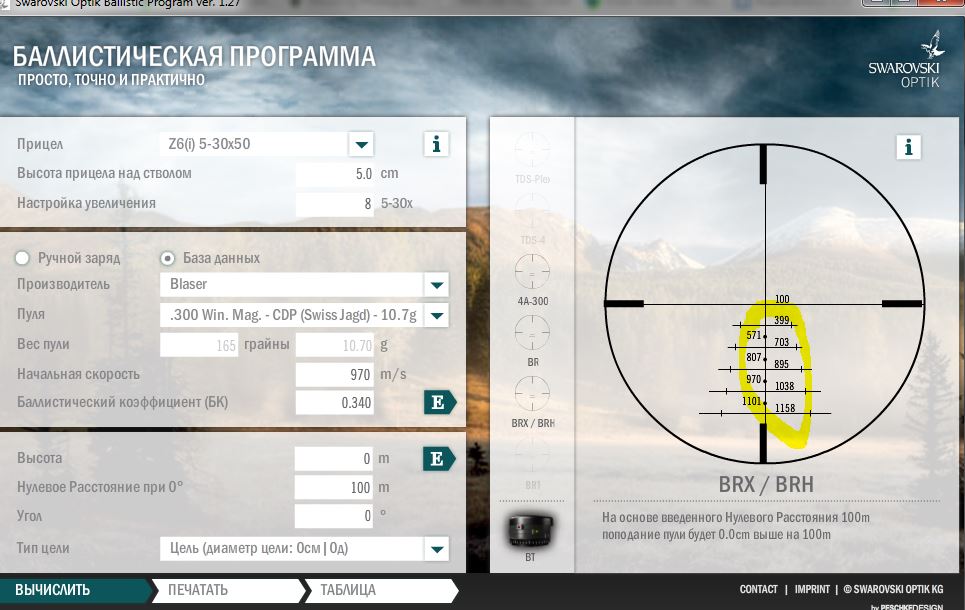
Task: Select the База данных radio button
Action: click(x=168, y=258)
